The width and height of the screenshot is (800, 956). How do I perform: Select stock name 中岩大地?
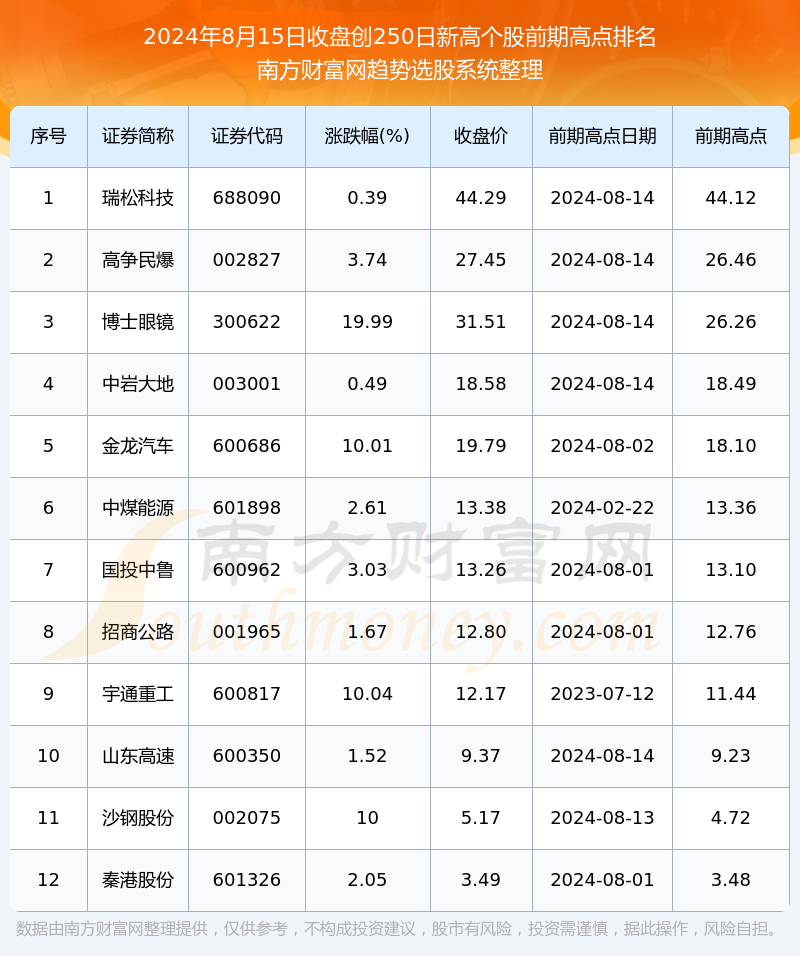click(138, 384)
